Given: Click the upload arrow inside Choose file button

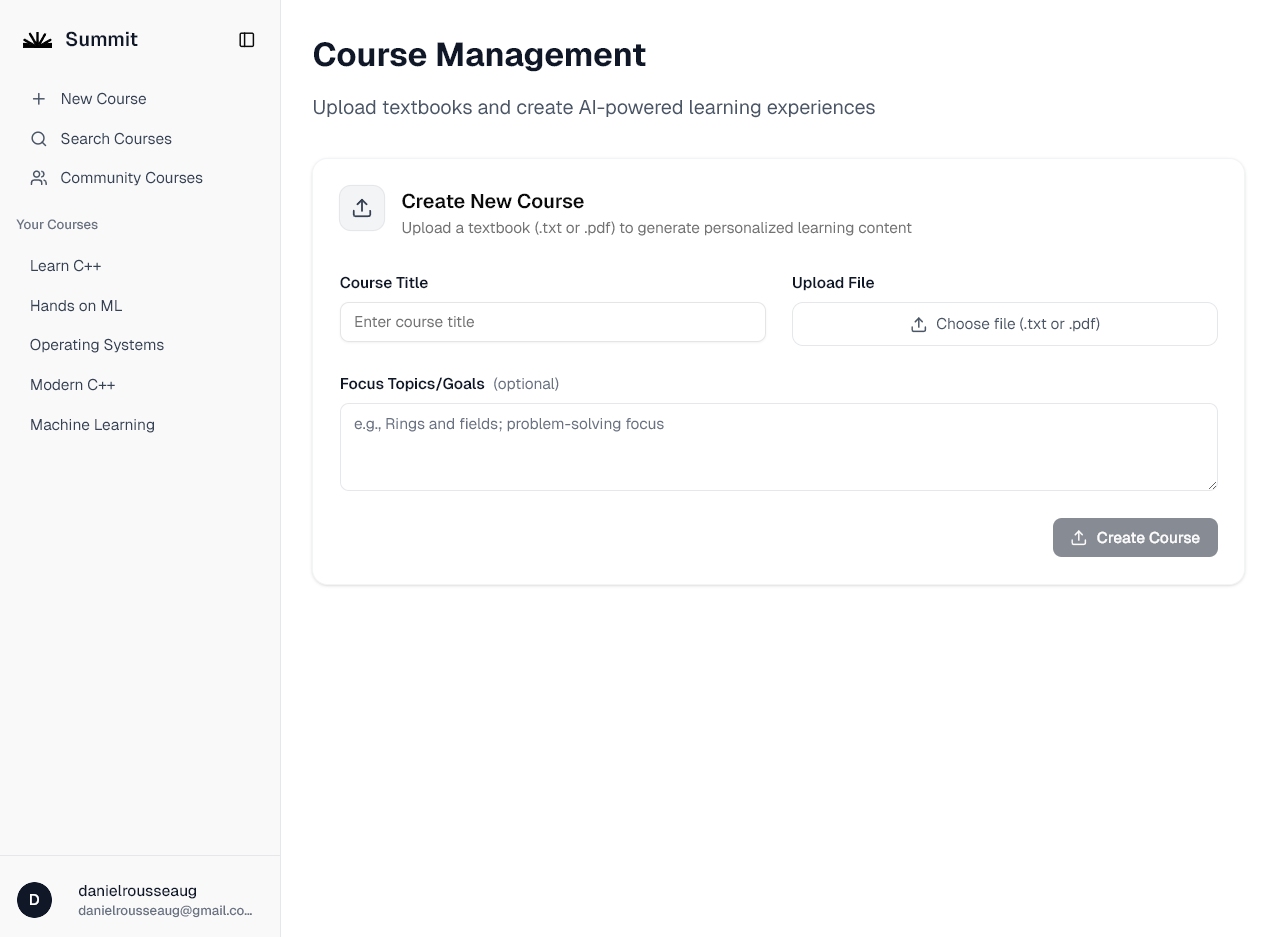Looking at the screenshot, I should (x=918, y=324).
